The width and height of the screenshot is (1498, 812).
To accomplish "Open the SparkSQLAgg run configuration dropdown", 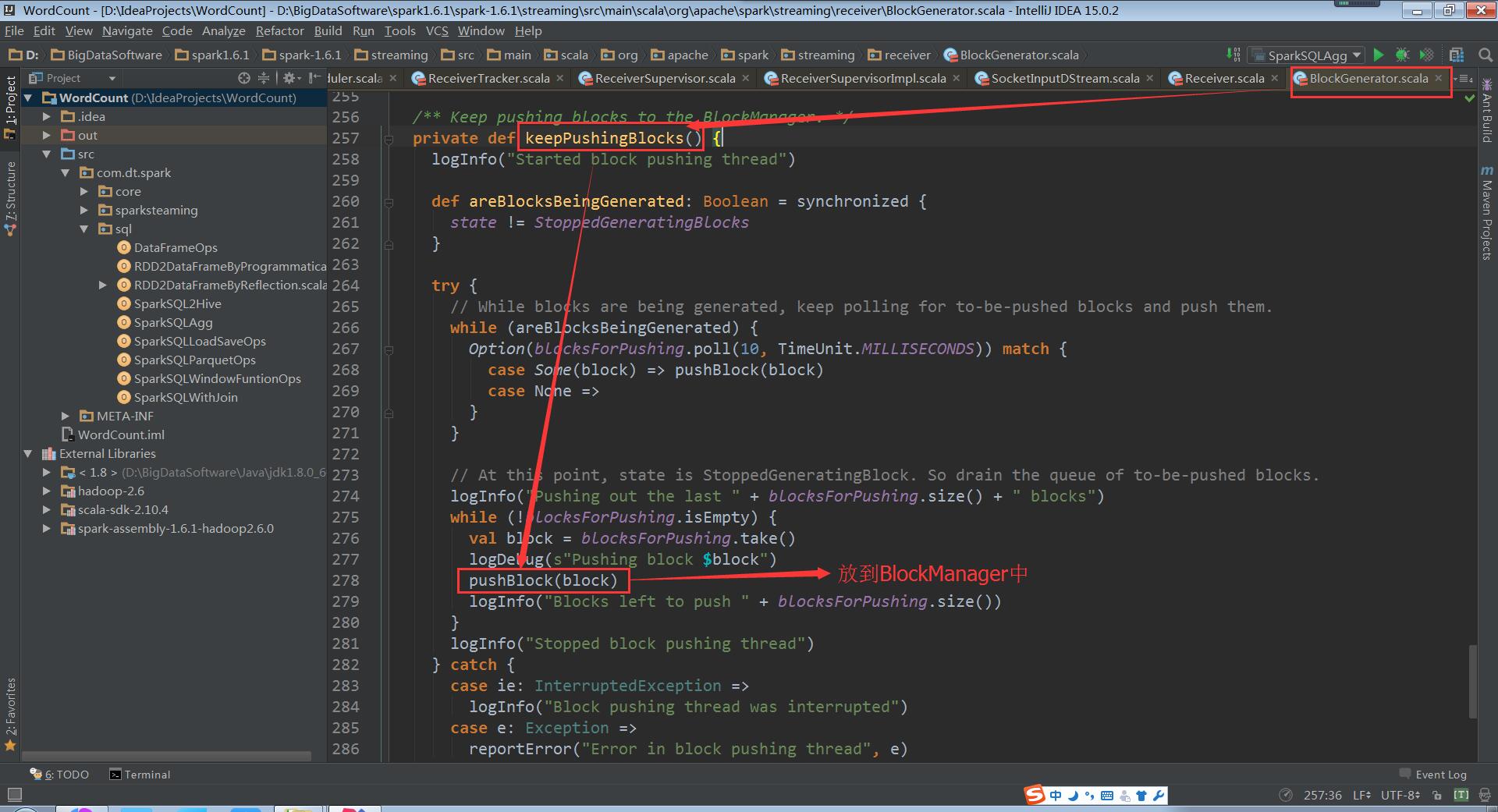I will 1306,55.
